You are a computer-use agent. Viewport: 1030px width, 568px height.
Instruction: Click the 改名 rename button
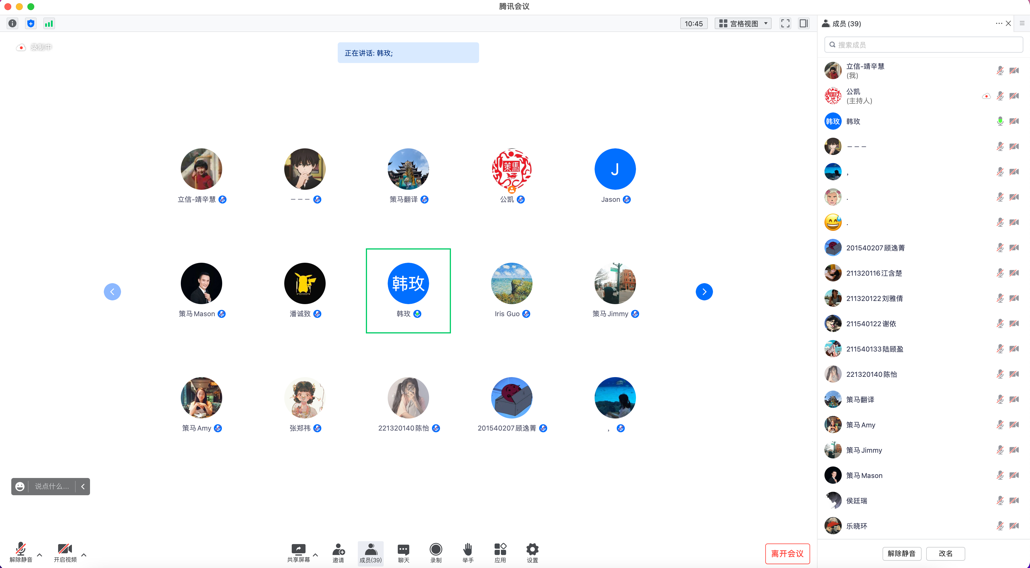(x=945, y=553)
